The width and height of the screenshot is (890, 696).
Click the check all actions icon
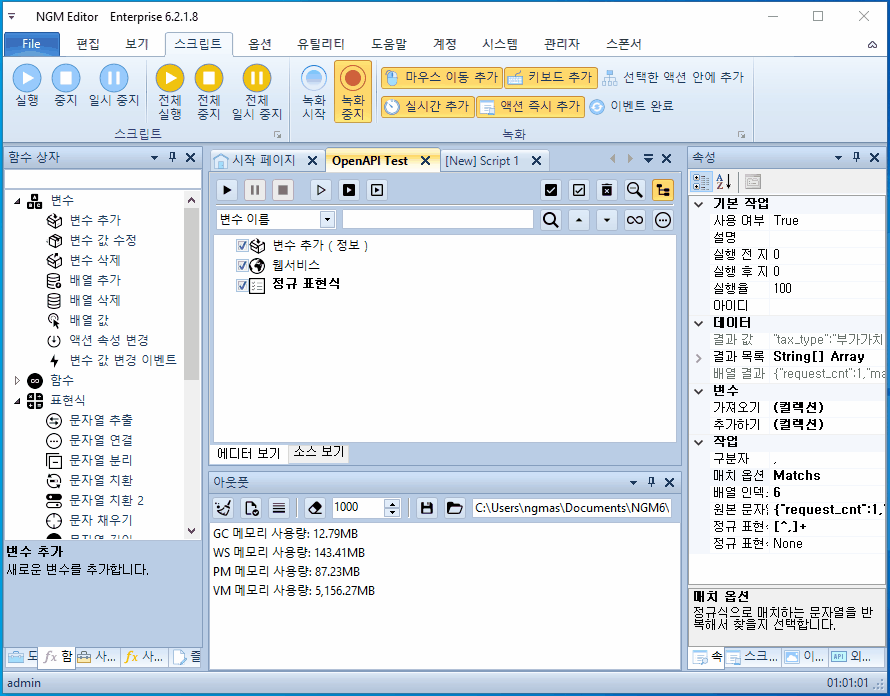pyautogui.click(x=551, y=190)
